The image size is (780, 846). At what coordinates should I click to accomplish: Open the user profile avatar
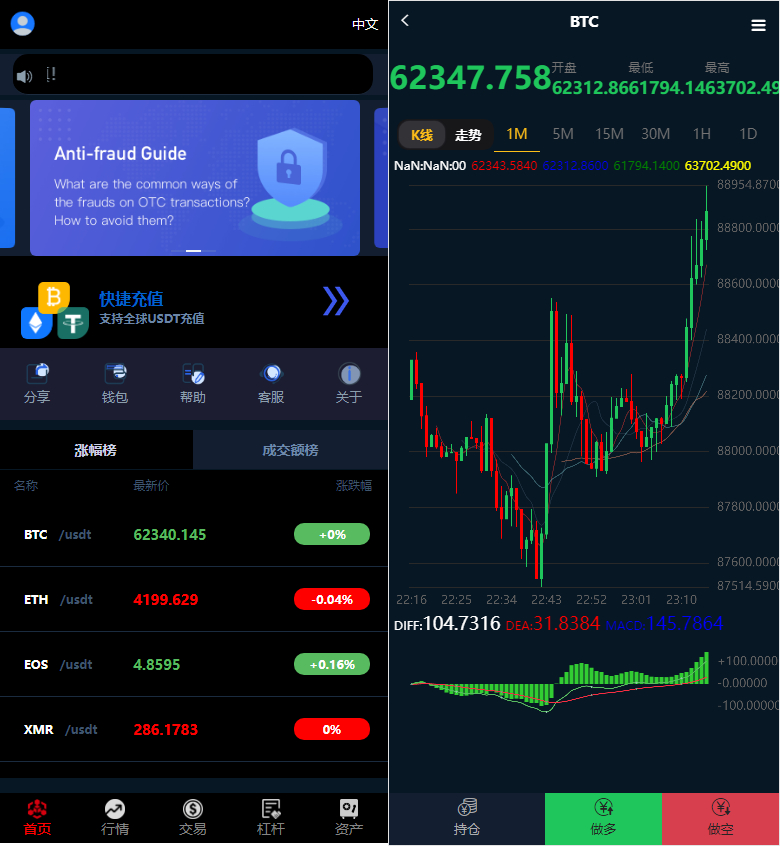[x=22, y=24]
